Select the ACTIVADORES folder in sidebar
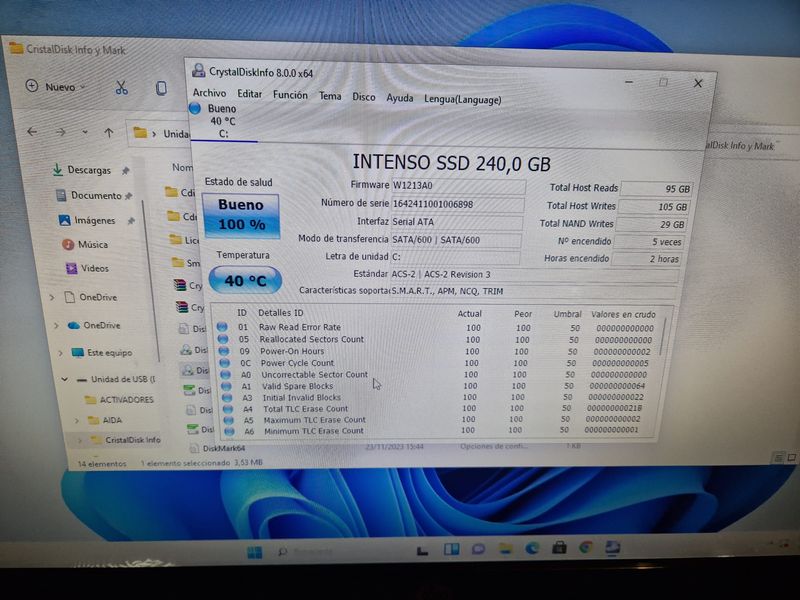 click(119, 399)
